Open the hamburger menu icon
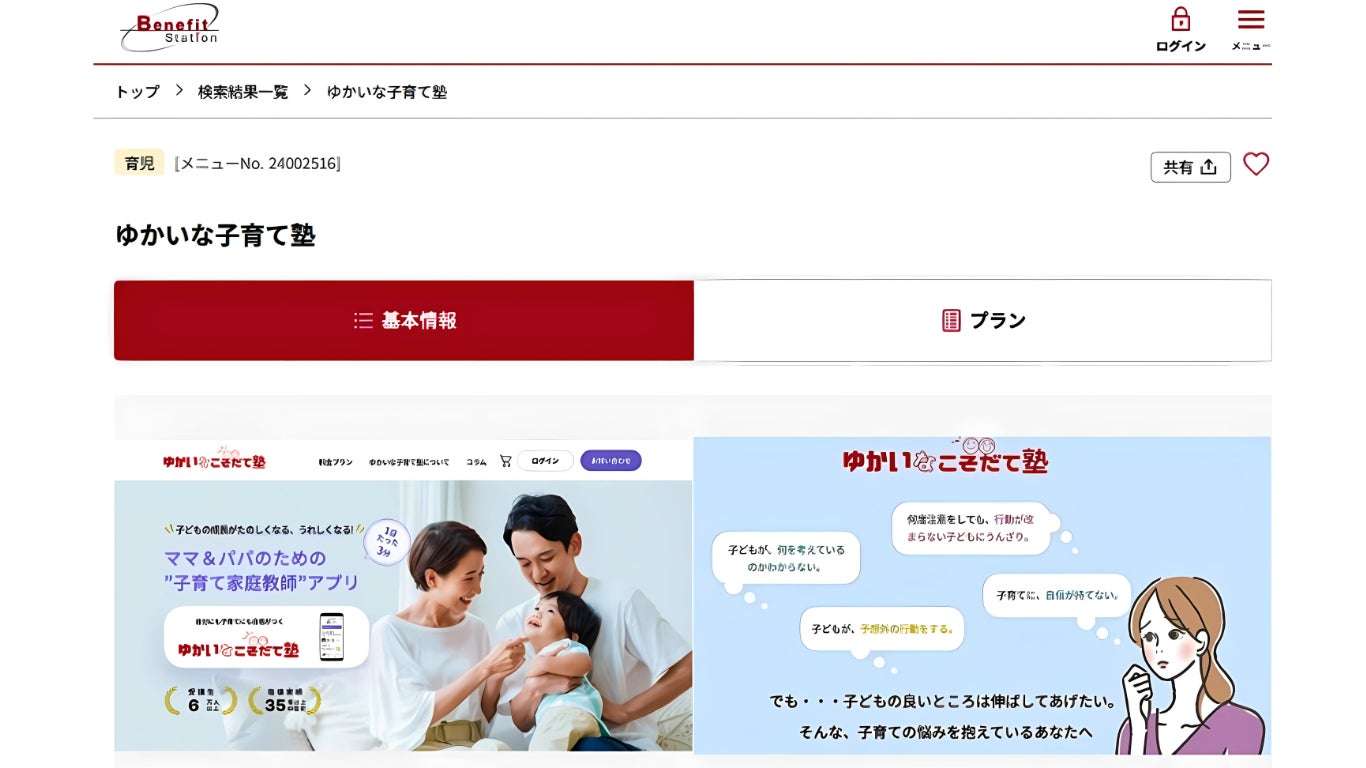Screen dimensions: 1366x768 coord(1250,20)
